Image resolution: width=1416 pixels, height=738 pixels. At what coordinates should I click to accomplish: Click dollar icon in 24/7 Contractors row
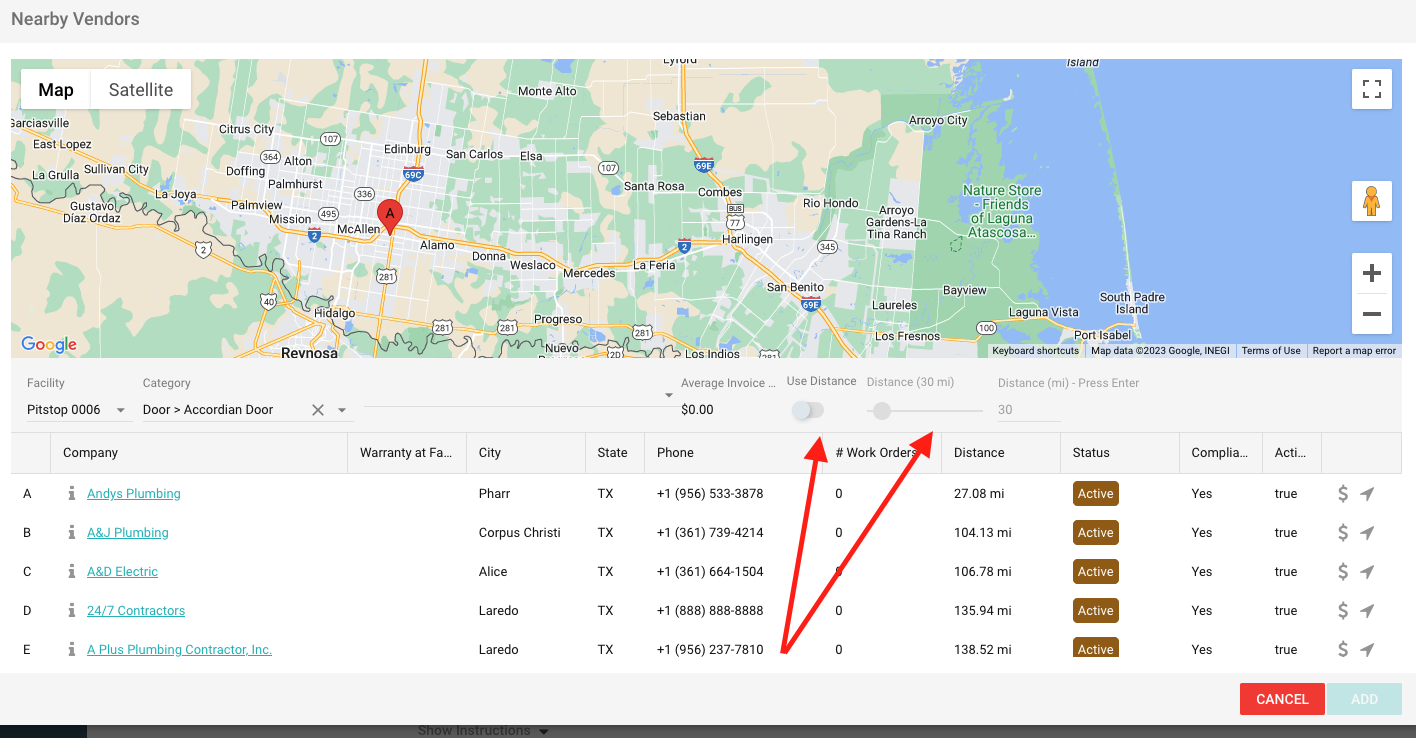pos(1343,611)
